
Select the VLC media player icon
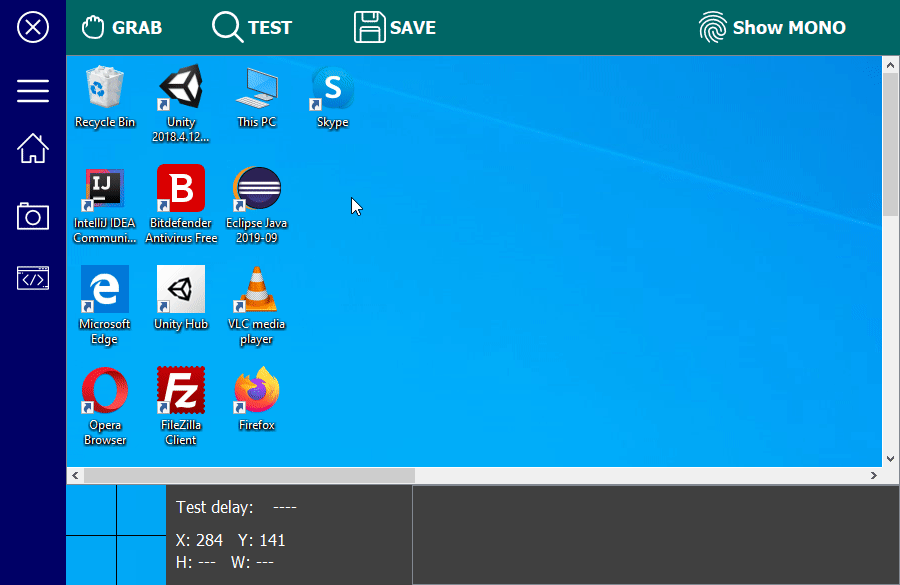[x=257, y=305]
